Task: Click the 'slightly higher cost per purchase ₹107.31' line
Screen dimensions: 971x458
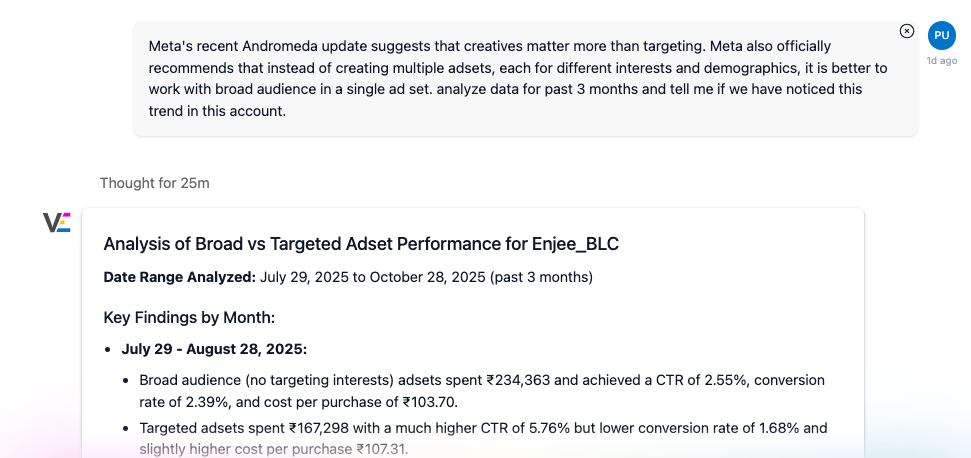Action: 273,449
